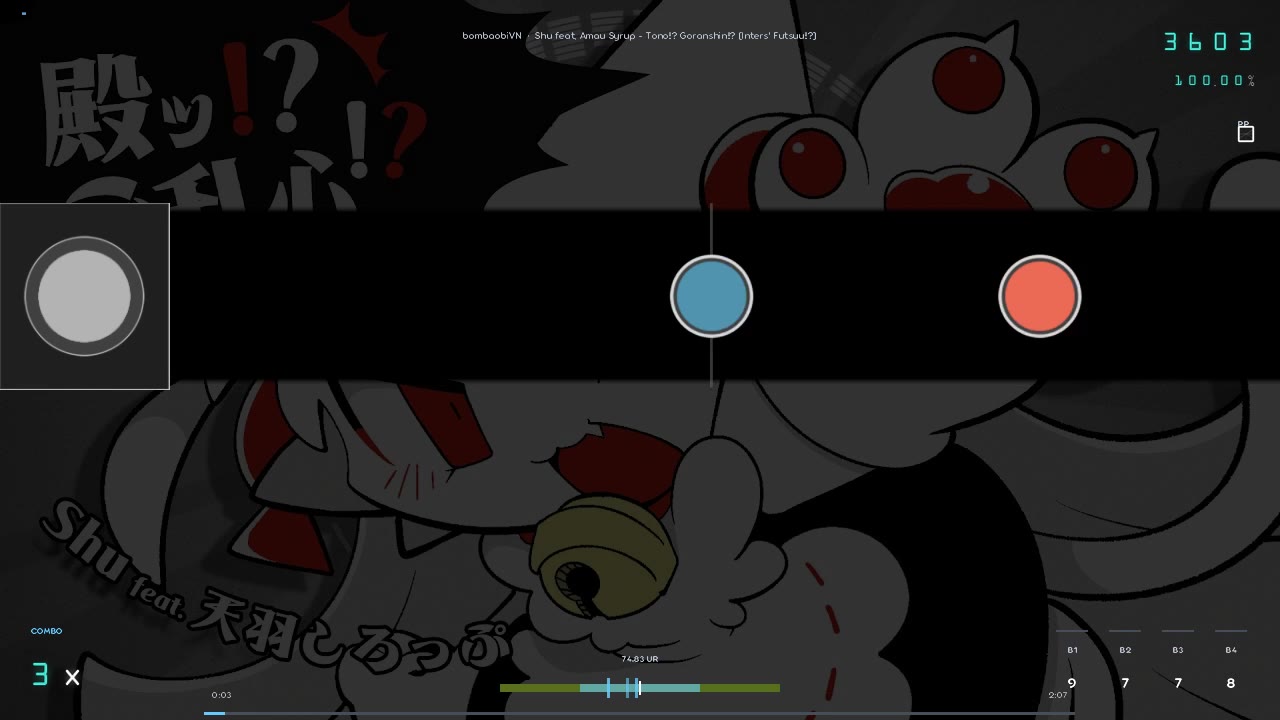Click the PP counter box icon
Screen dimensions: 1280x720
coord(1245,132)
